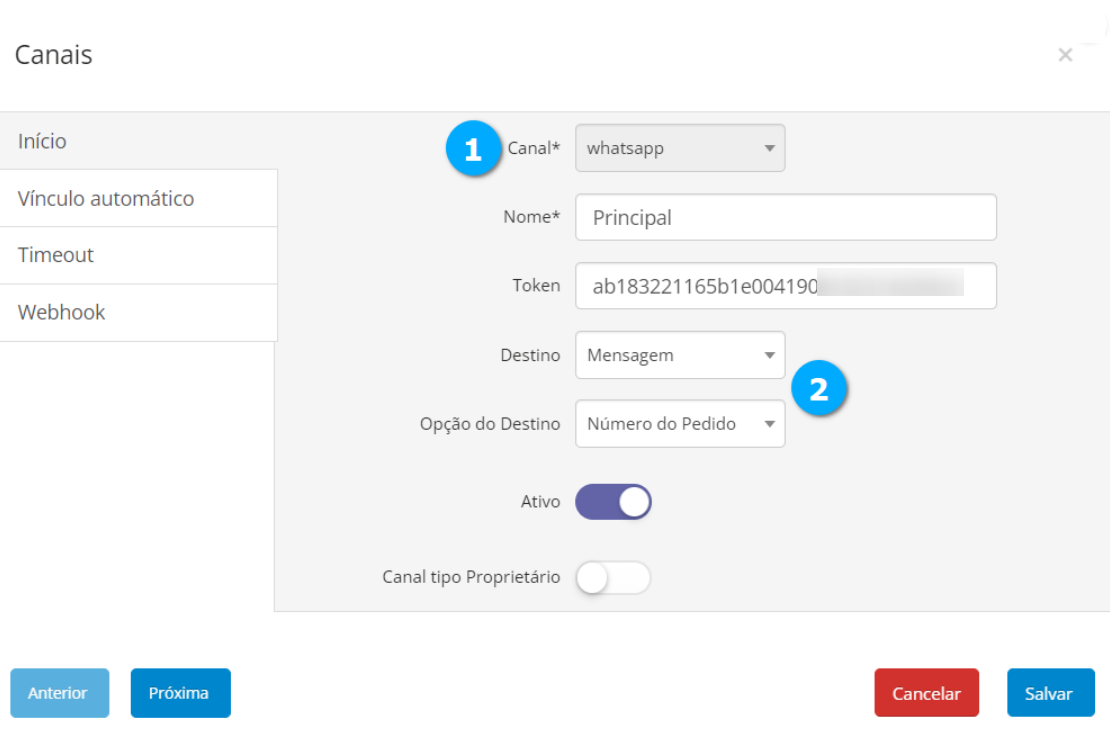The height and width of the screenshot is (736, 1110).
Task: Enable the Canal tipo Proprietário toggle
Action: (613, 578)
